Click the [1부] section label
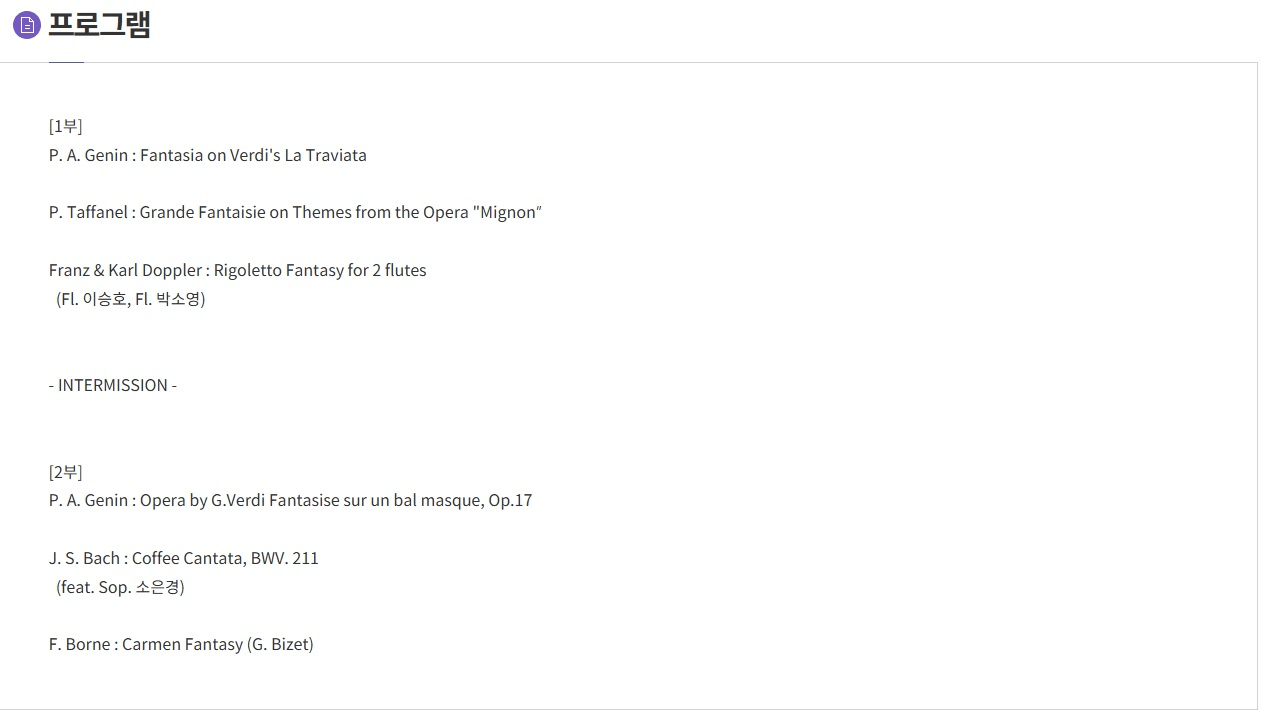Image resolution: width=1261 pixels, height=712 pixels. click(66, 126)
